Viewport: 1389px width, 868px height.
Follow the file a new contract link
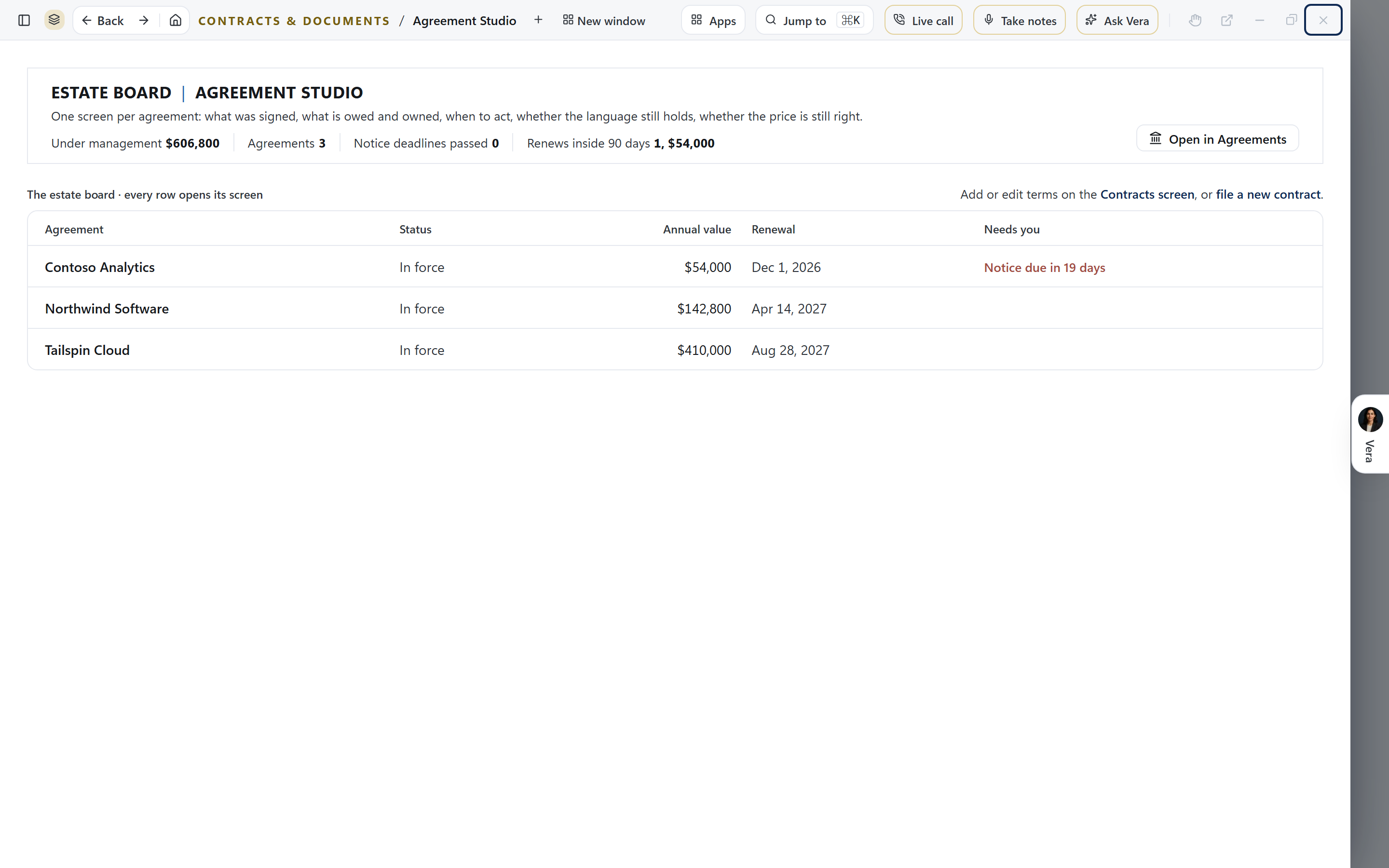point(1268,195)
